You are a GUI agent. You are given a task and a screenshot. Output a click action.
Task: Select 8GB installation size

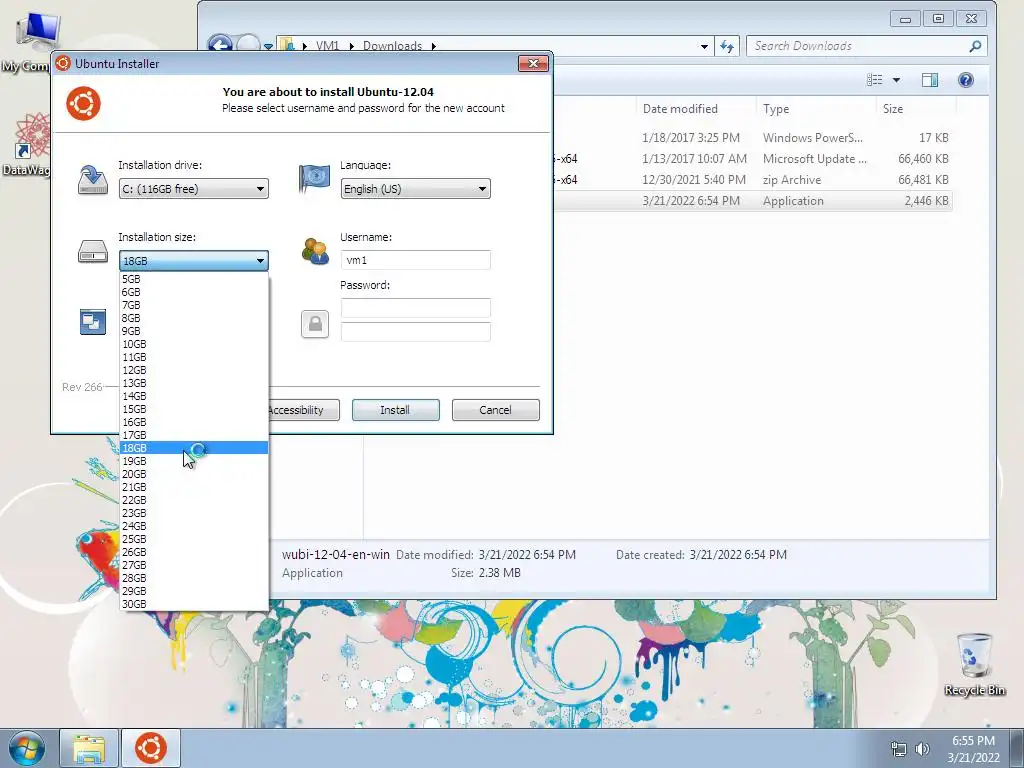(193, 318)
